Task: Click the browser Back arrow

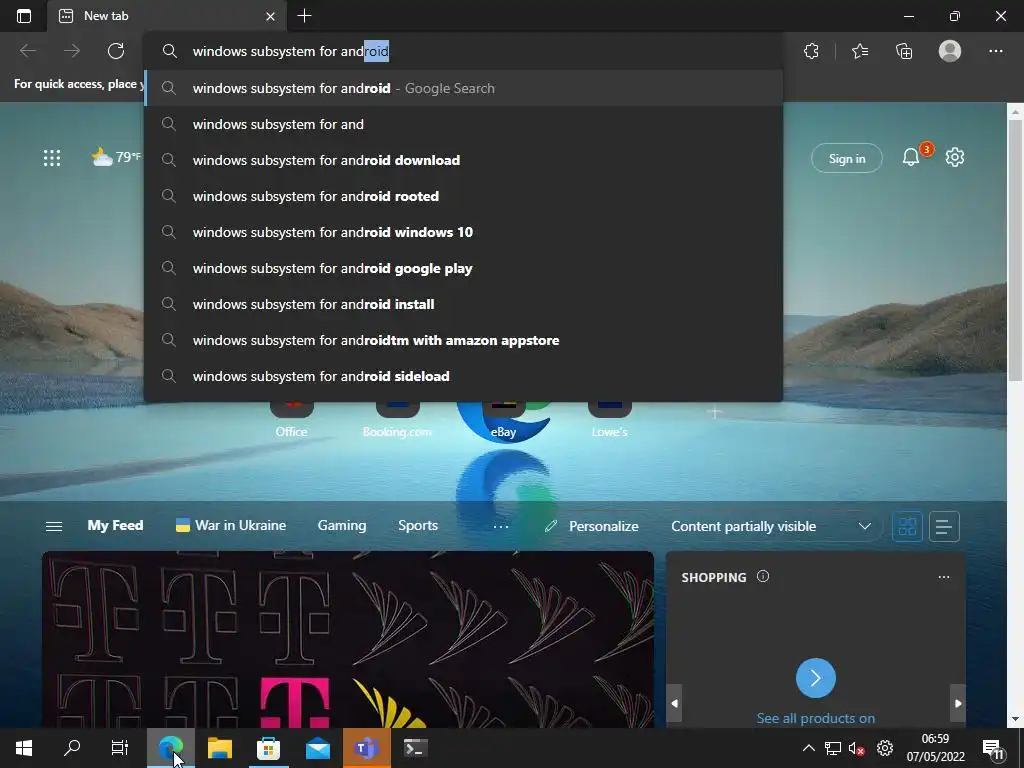Action: point(27,51)
